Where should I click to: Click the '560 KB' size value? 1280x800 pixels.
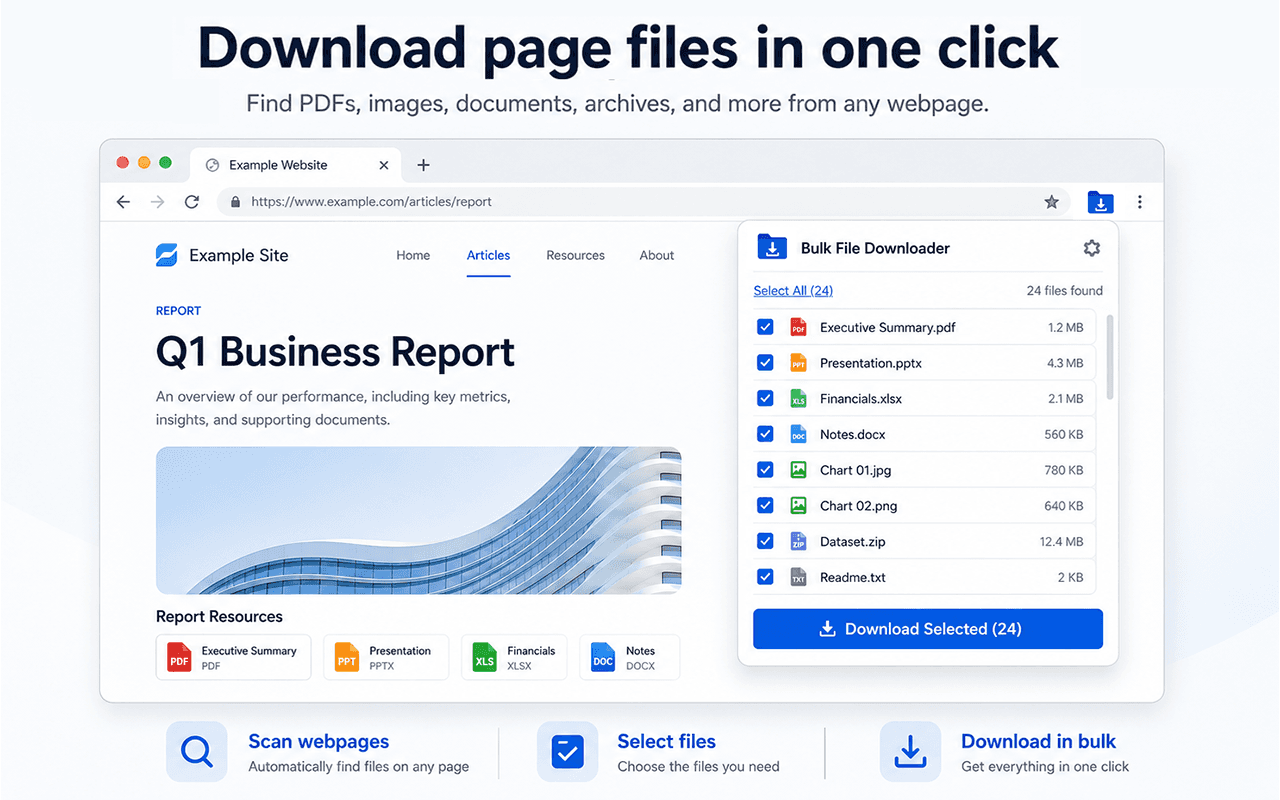(x=1064, y=434)
